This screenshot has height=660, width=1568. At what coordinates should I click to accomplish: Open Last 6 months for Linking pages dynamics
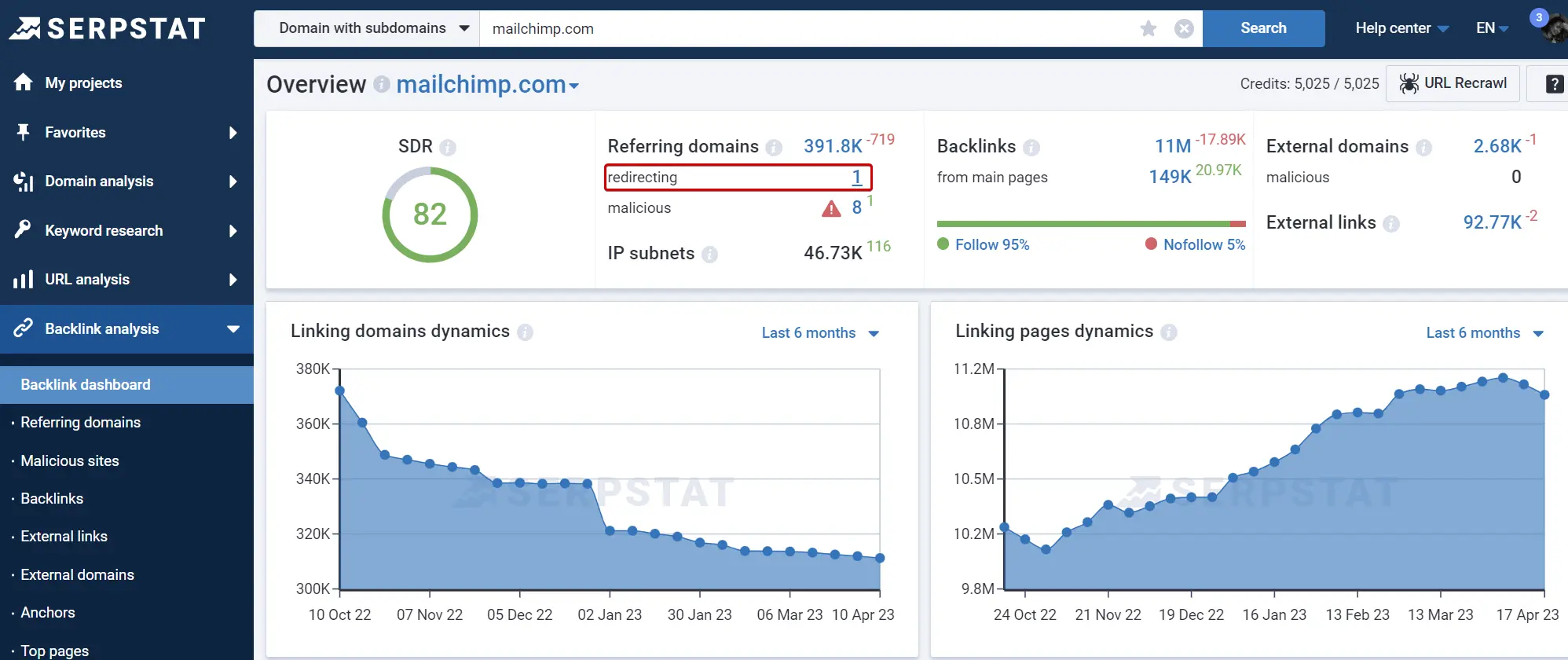(x=1485, y=333)
